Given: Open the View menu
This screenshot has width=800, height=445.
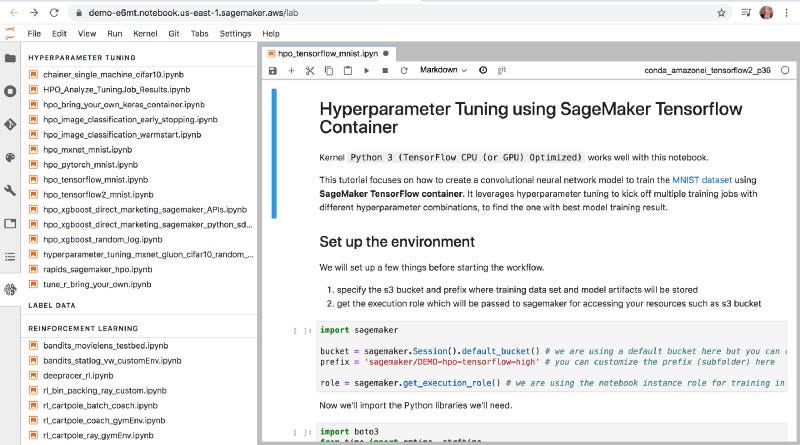Looking at the screenshot, I should (x=87, y=34).
